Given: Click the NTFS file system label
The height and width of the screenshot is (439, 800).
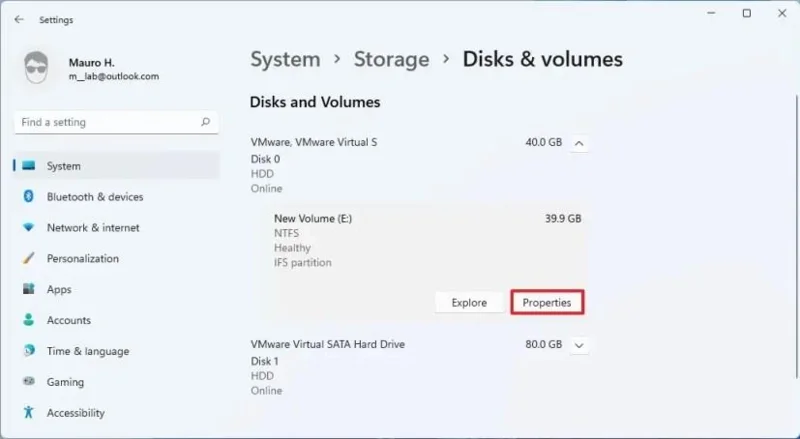Looking at the screenshot, I should click(286, 233).
